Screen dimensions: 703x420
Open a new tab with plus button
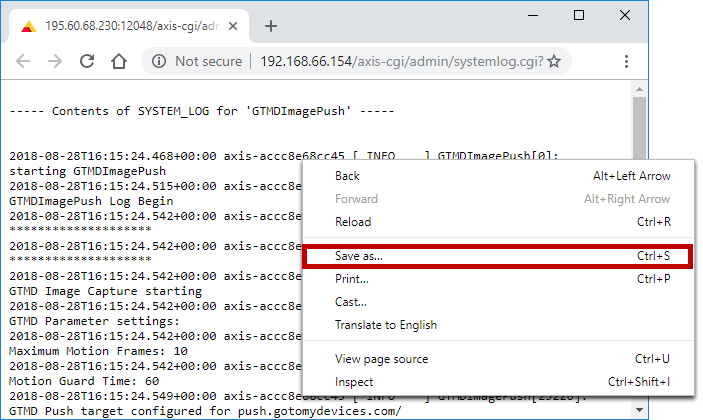(x=270, y=26)
